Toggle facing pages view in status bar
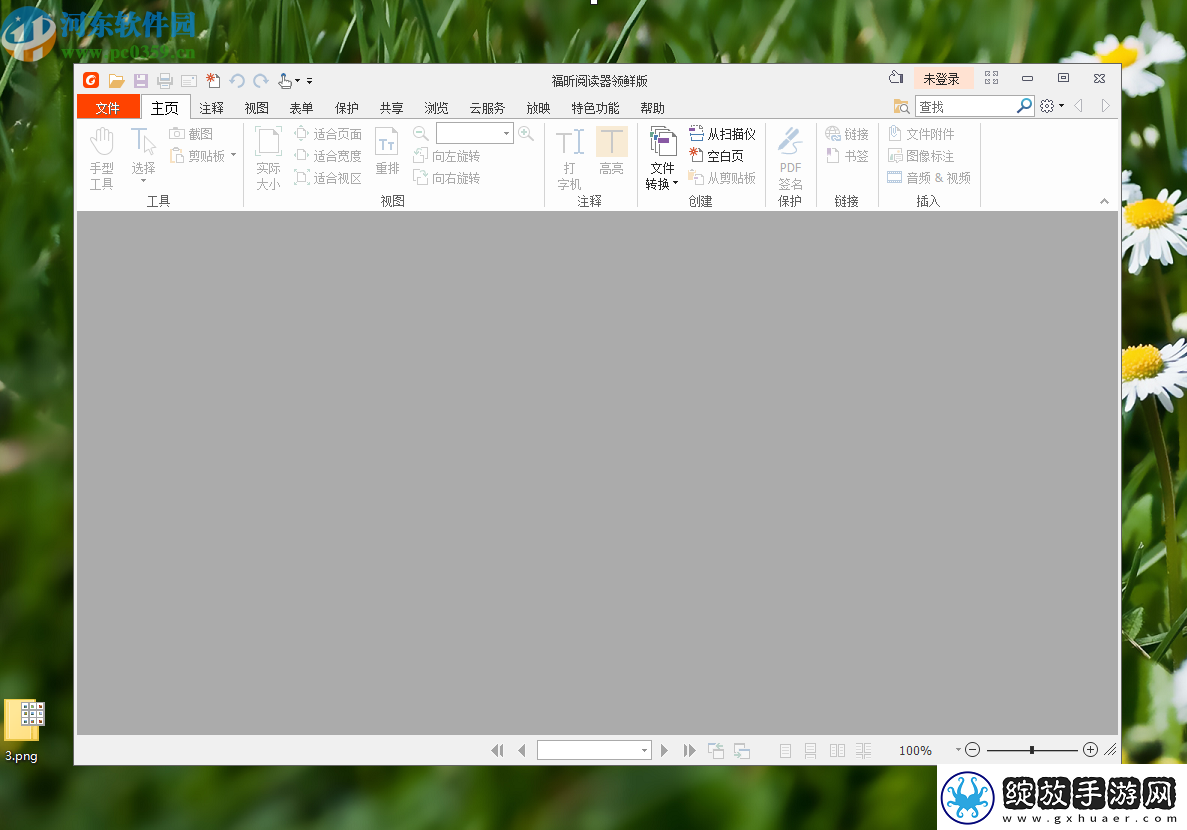Image resolution: width=1187 pixels, height=830 pixels. click(x=837, y=750)
